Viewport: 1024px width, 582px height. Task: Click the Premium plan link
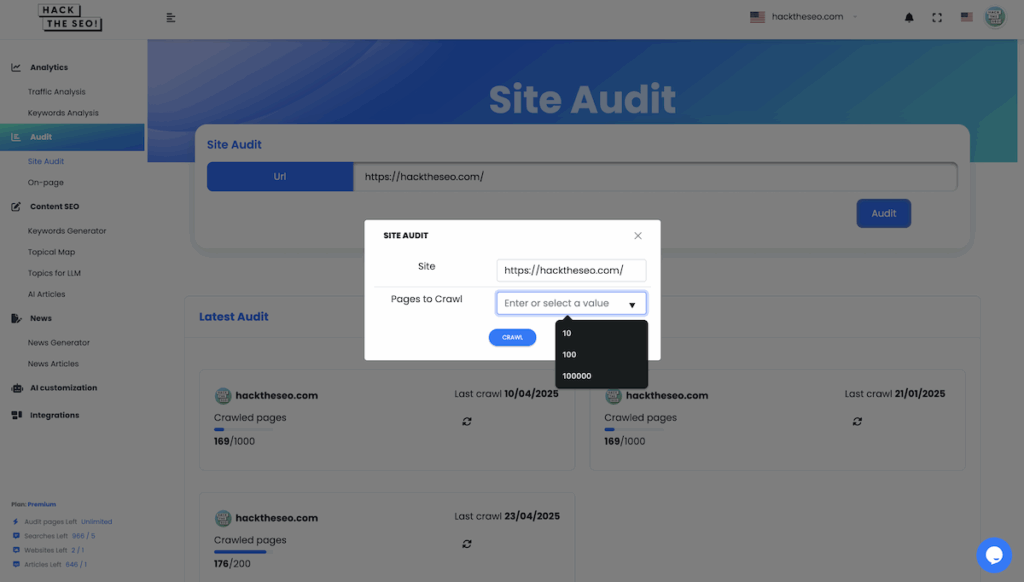42,504
